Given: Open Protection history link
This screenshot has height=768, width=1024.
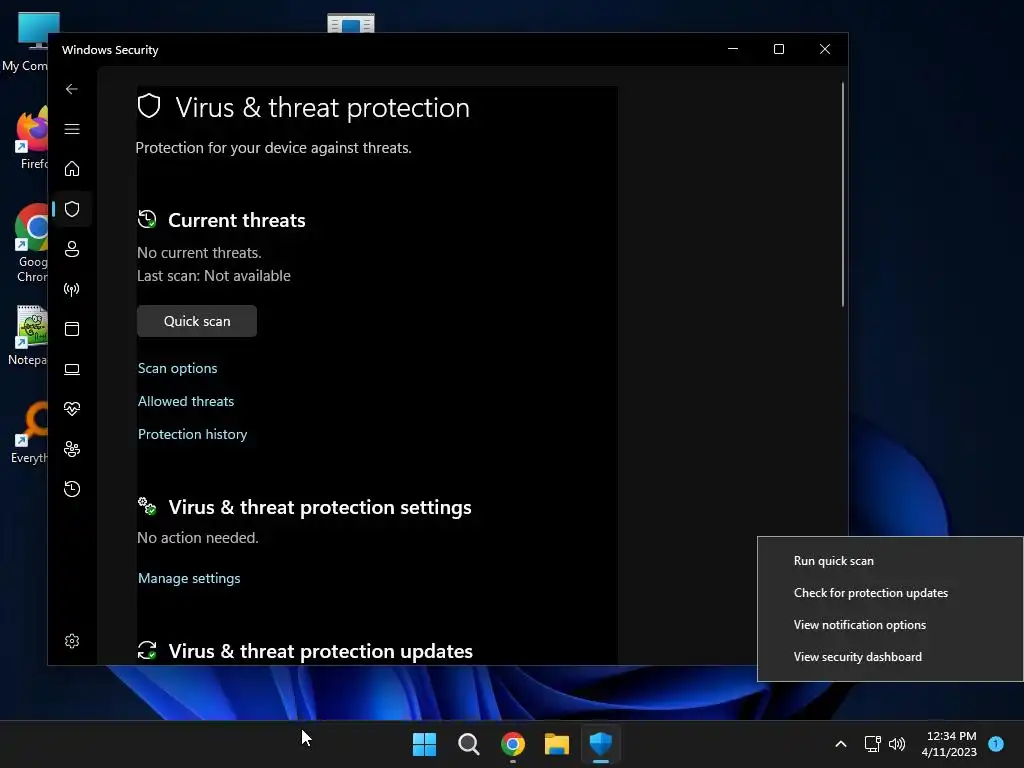Looking at the screenshot, I should point(193,434).
